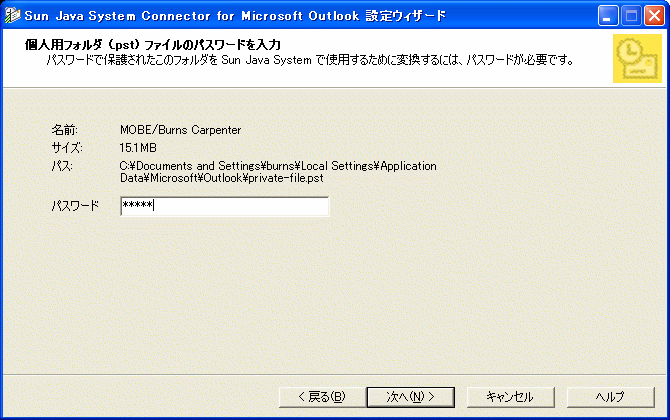Click the description mentioning Sun Java System
This screenshot has width=670, height=420.
point(310,60)
